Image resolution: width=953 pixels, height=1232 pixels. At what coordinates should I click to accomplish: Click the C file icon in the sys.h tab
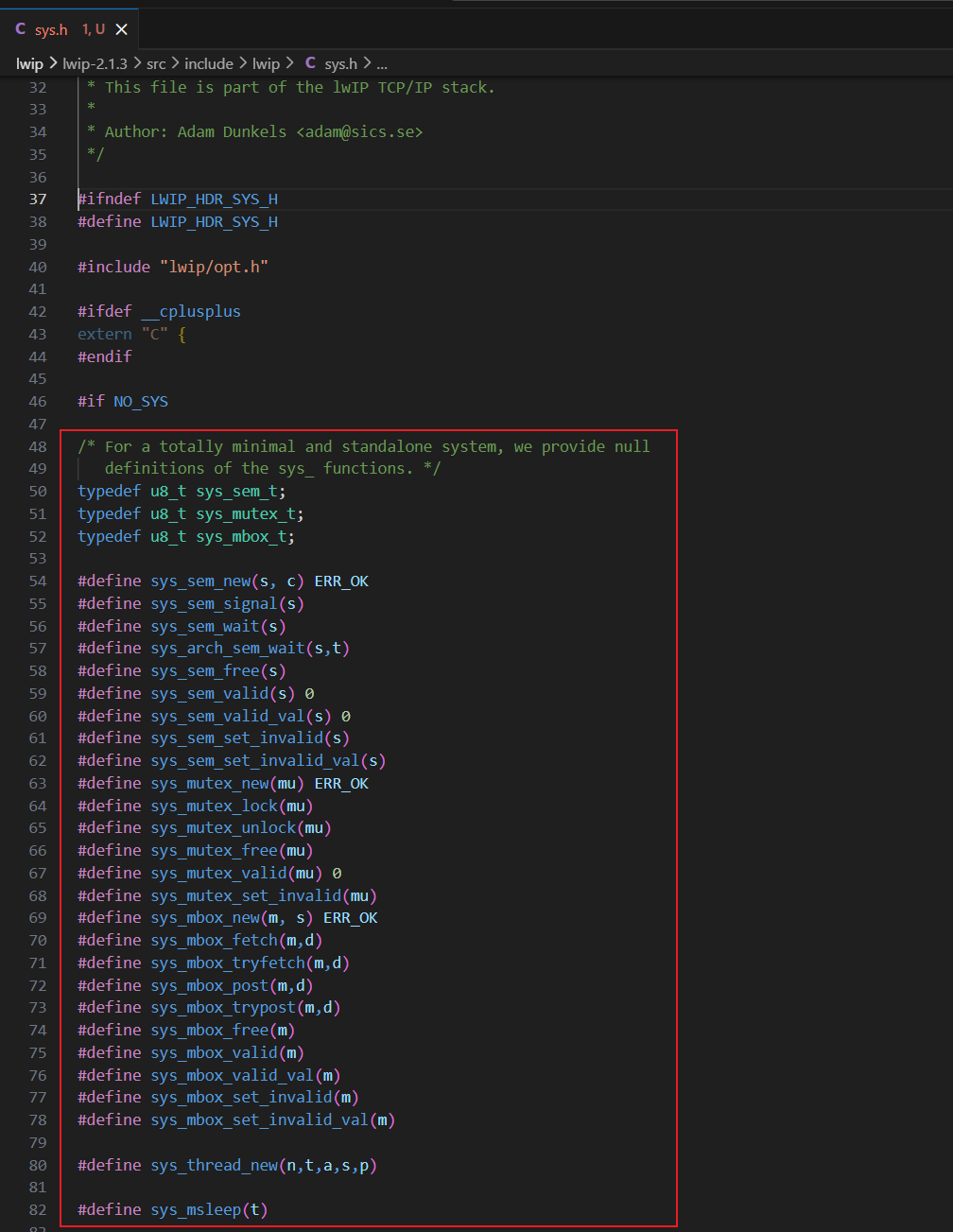click(21, 29)
